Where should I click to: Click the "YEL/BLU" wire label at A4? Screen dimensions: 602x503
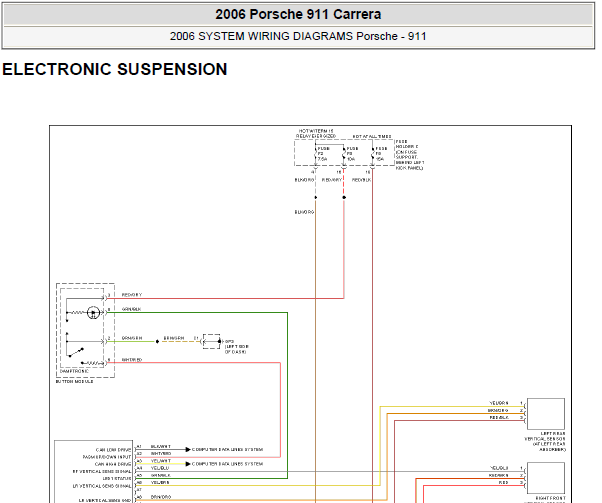160,468
